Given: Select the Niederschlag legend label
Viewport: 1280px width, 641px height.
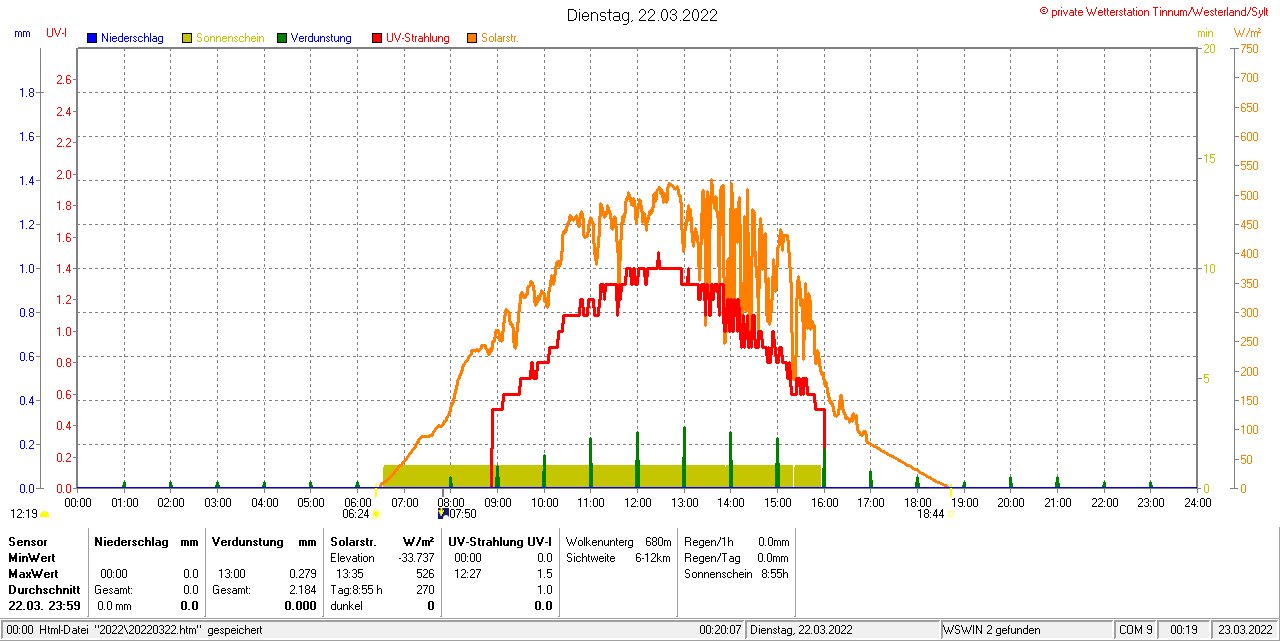Looking at the screenshot, I should pyautogui.click(x=132, y=38).
